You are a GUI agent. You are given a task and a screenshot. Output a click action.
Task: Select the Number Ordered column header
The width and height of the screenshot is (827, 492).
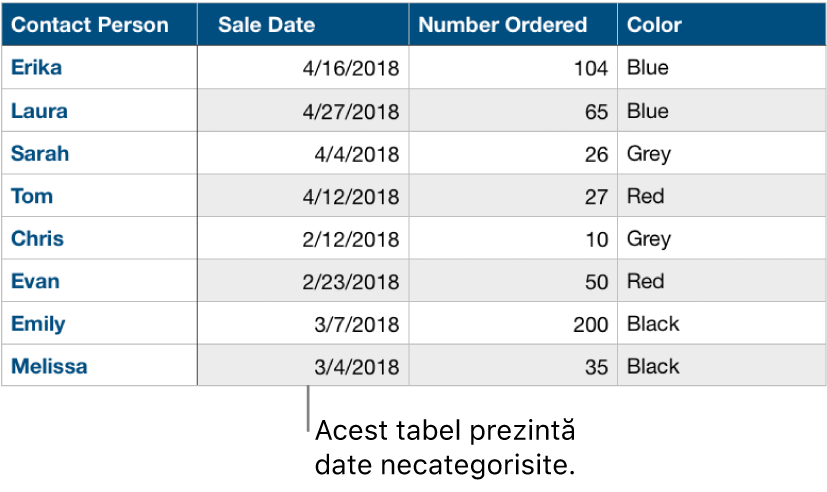[x=502, y=25]
